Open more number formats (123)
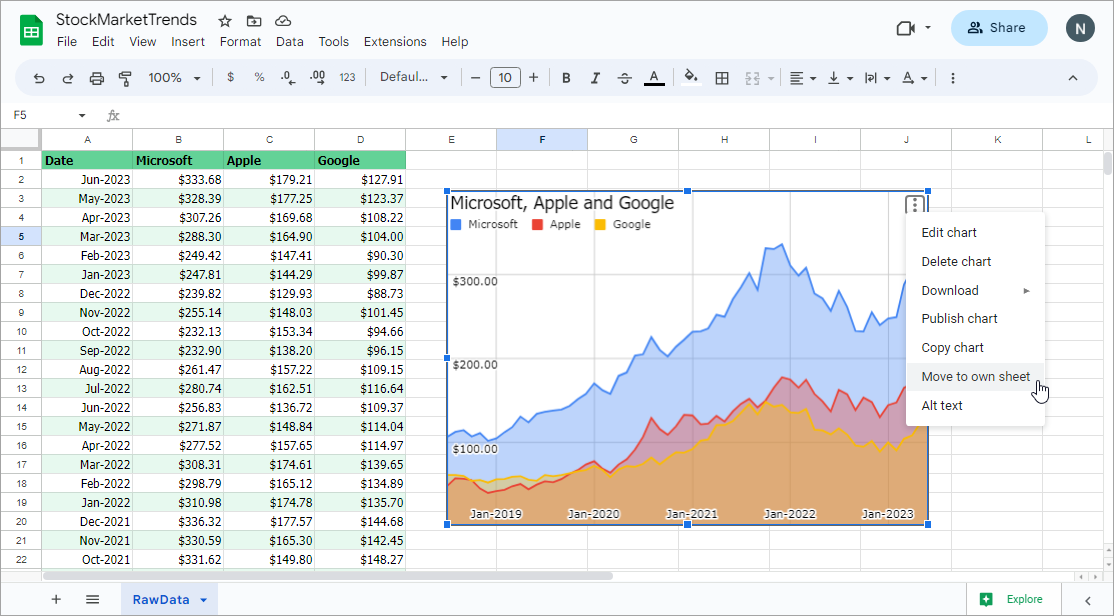Screen dimensions: 1114x616 [347, 77]
